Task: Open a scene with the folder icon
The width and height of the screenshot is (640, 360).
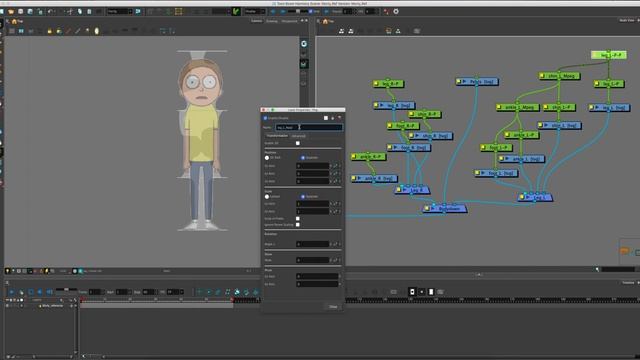Action: click(x=11, y=11)
